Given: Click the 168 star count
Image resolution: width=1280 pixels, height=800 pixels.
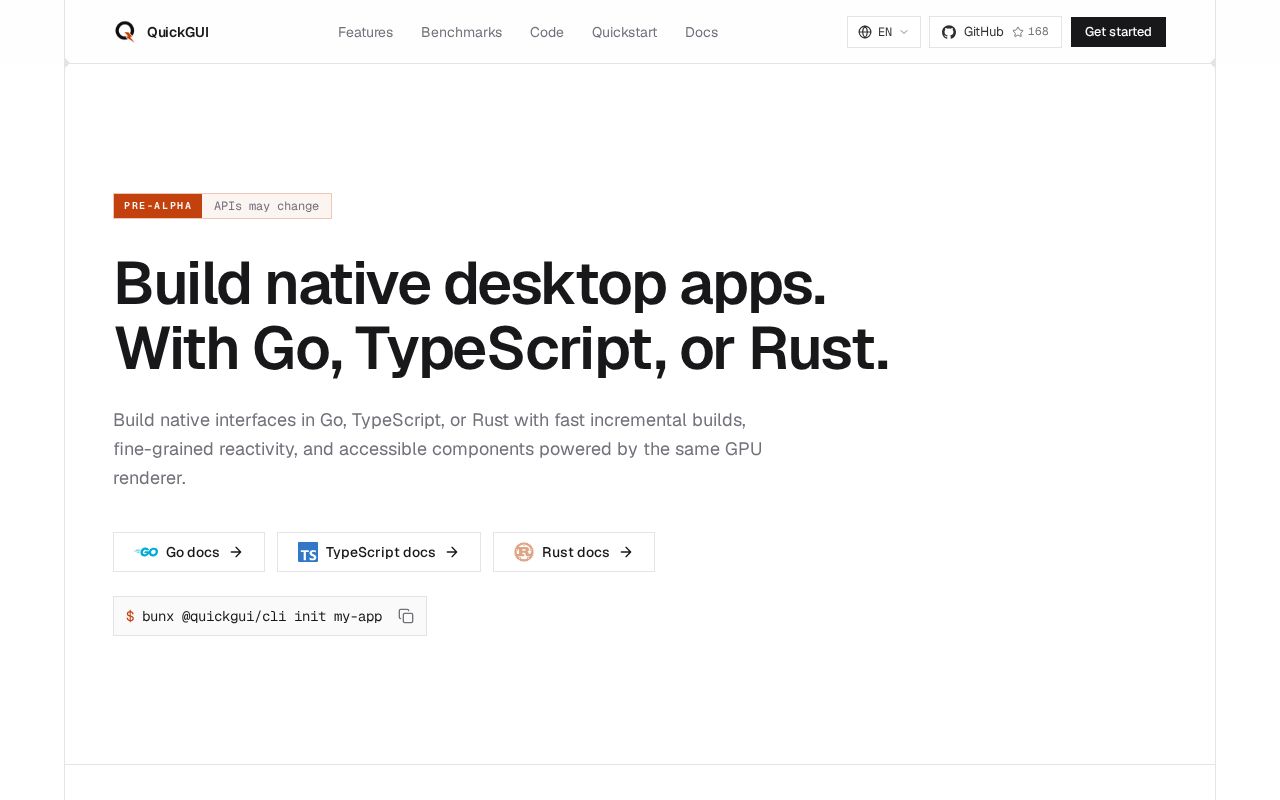Looking at the screenshot, I should coord(1038,32).
